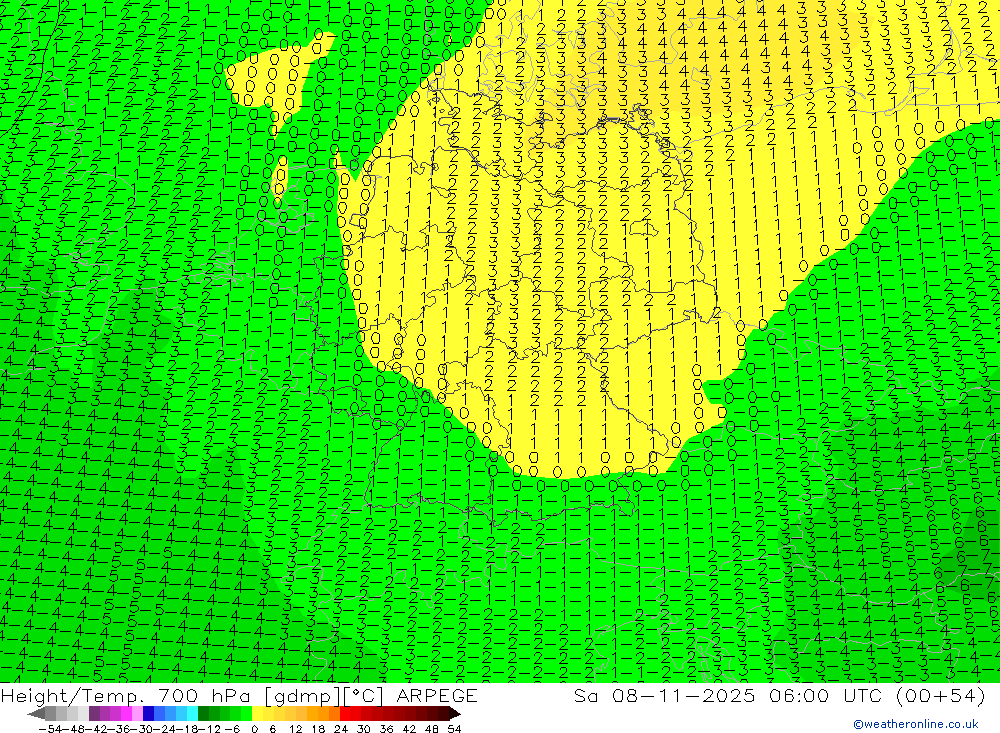Click the model name 'ARPEGE' in the title
Screen dimensions: 1000x733
pyautogui.click(x=437, y=695)
